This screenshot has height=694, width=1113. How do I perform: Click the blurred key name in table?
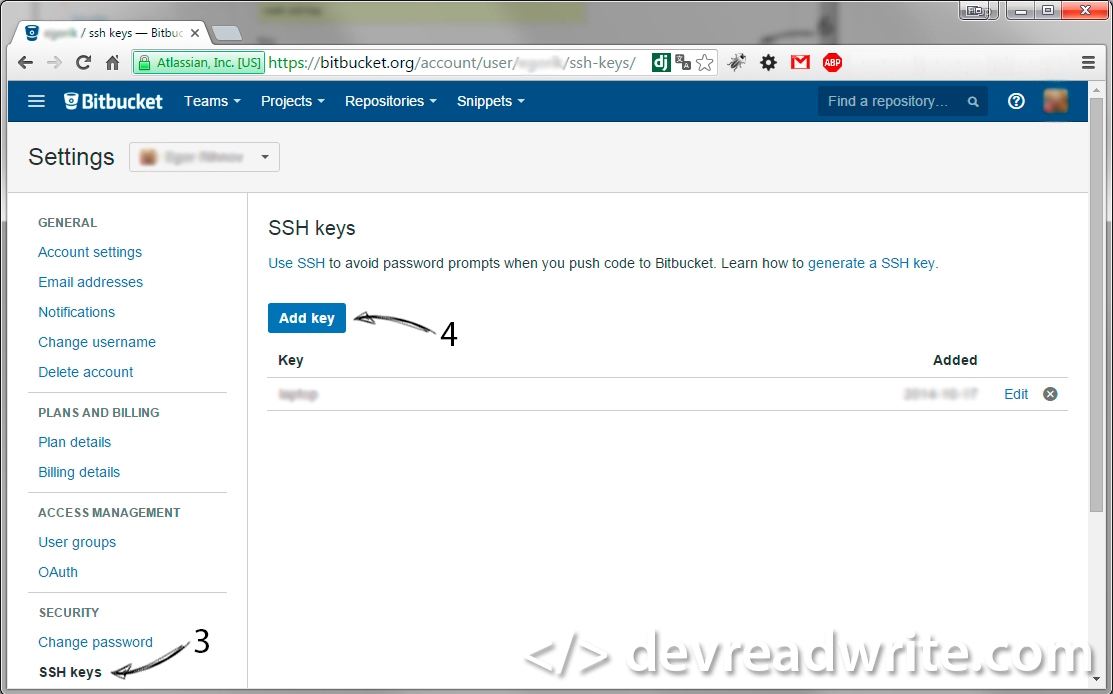coord(298,394)
